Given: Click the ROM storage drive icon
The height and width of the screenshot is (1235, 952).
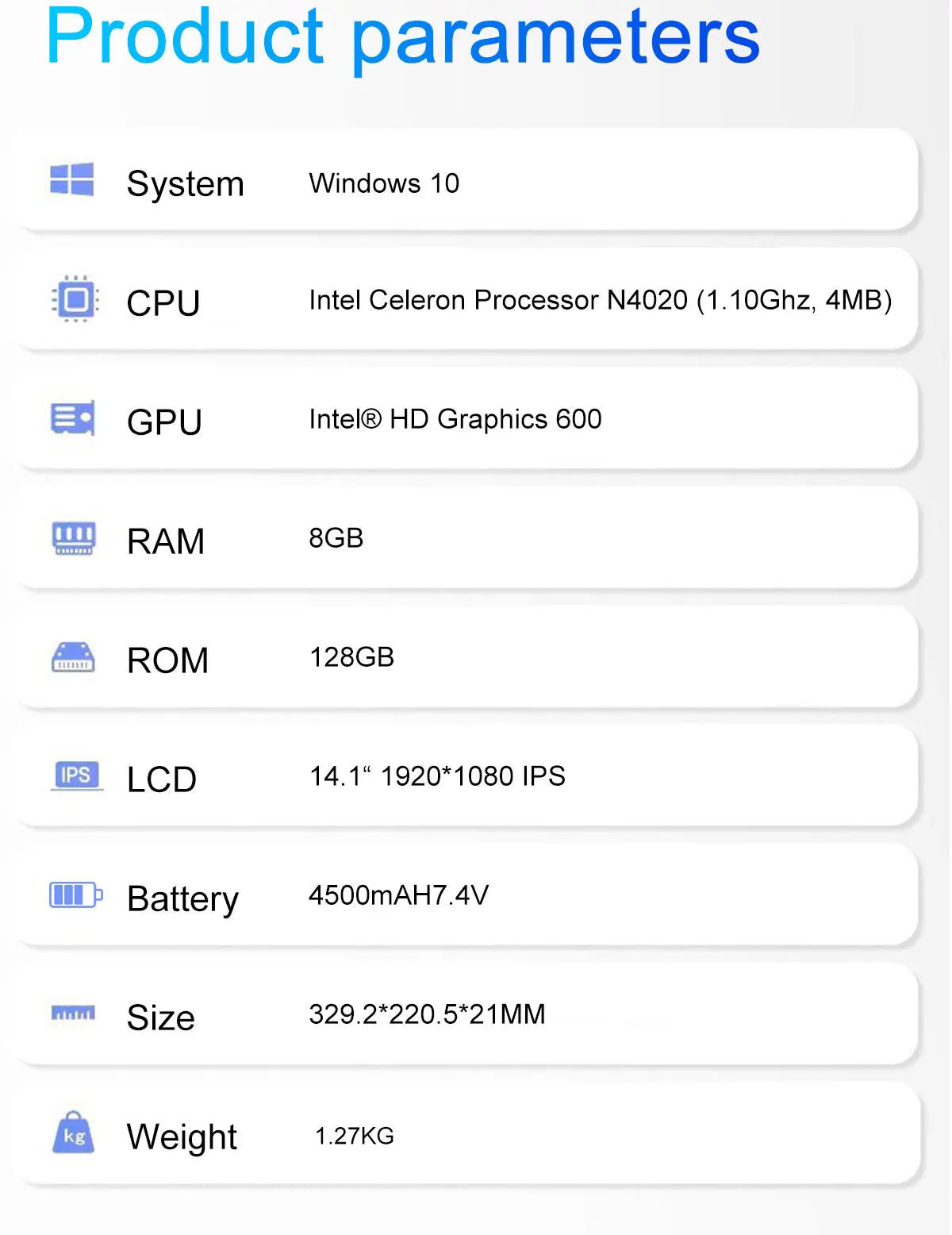Looking at the screenshot, I should [x=75, y=659].
